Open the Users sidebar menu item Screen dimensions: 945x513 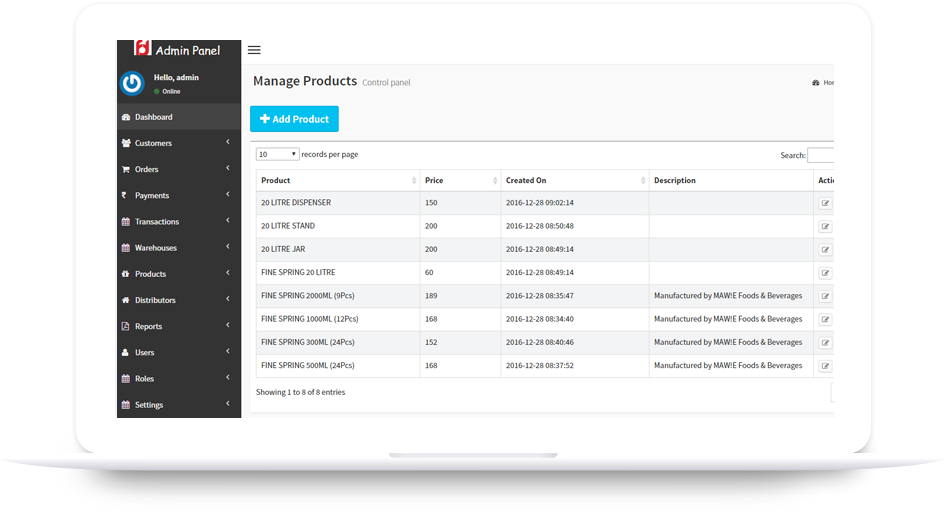coord(145,353)
